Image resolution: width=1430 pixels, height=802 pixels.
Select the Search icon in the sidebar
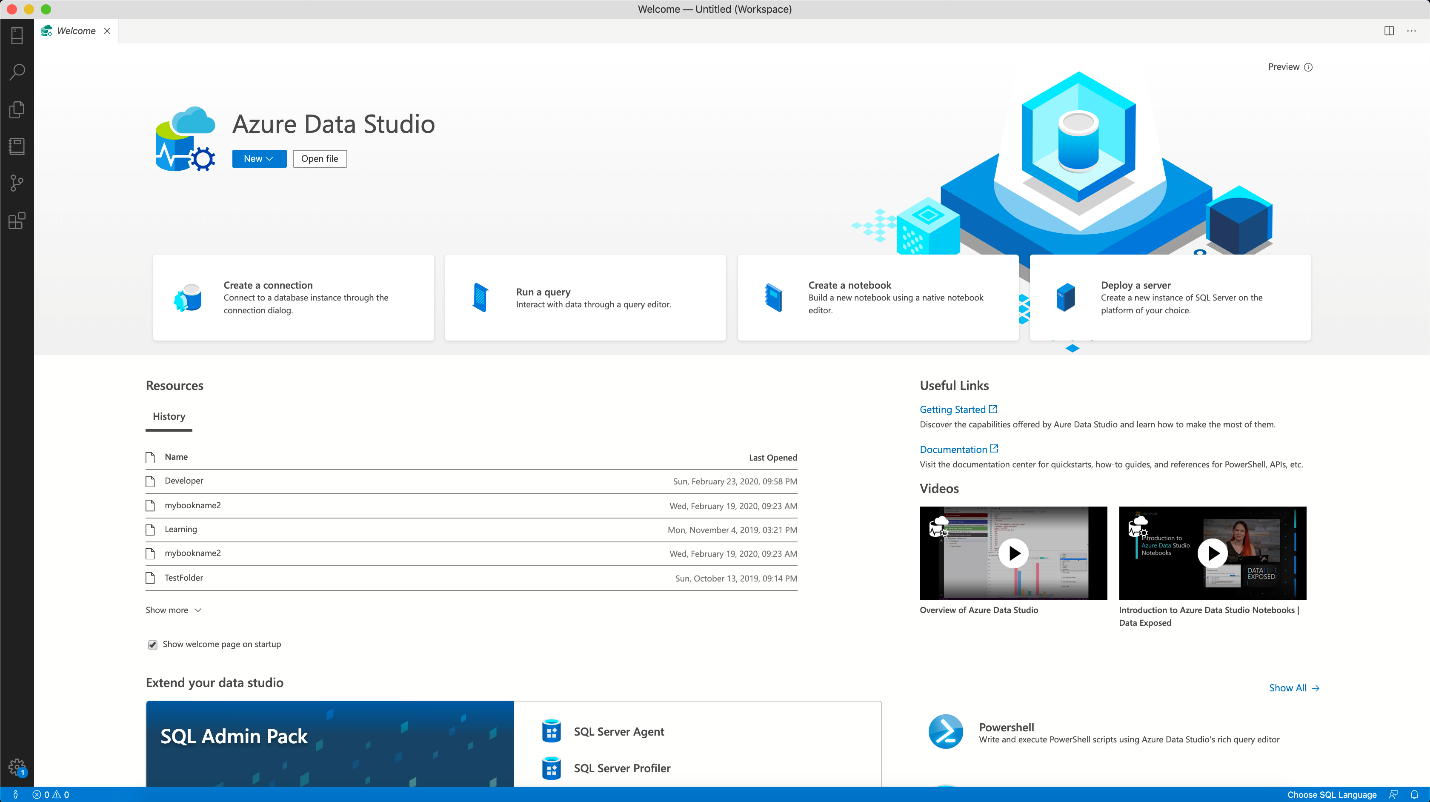[x=16, y=71]
